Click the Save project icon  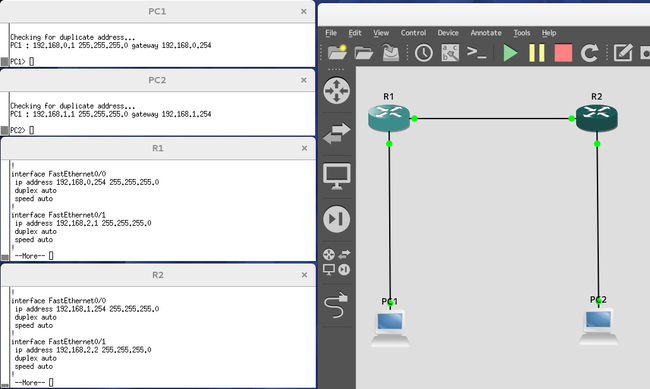(x=390, y=53)
